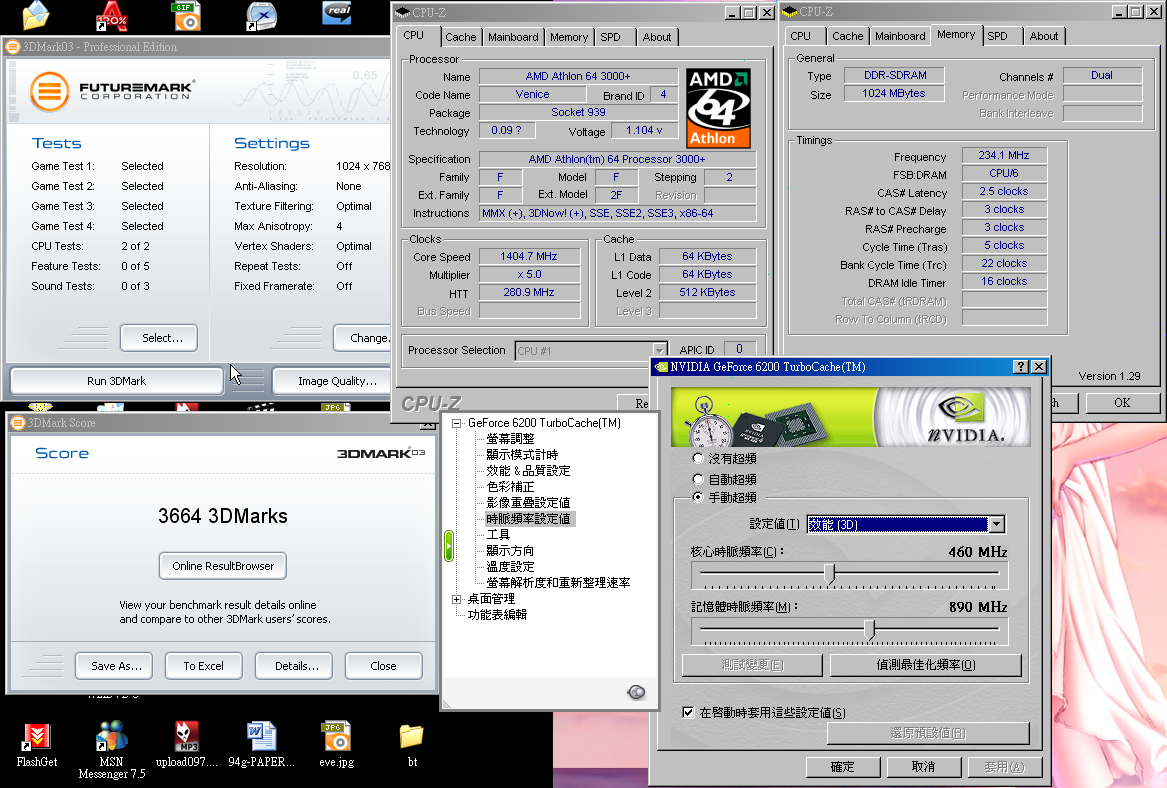Select 溫度設定 in NVIDIA tree
This screenshot has height=788, width=1167.
[511, 567]
